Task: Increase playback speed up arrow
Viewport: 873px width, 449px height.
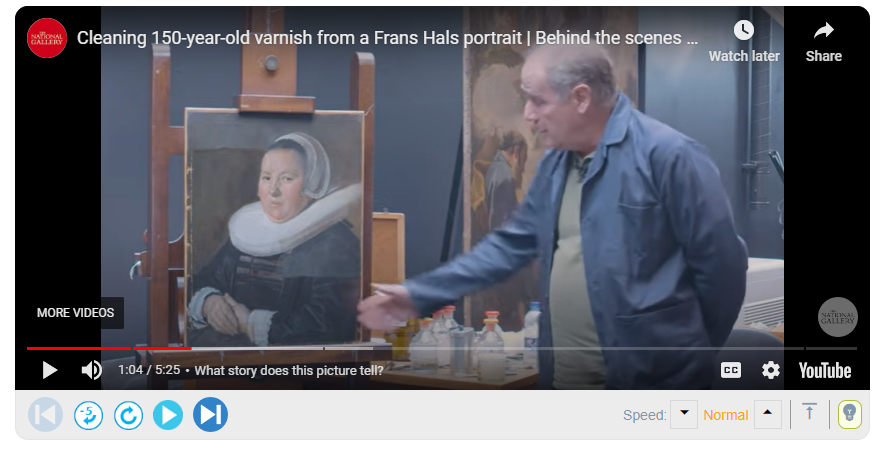Action: (768, 414)
